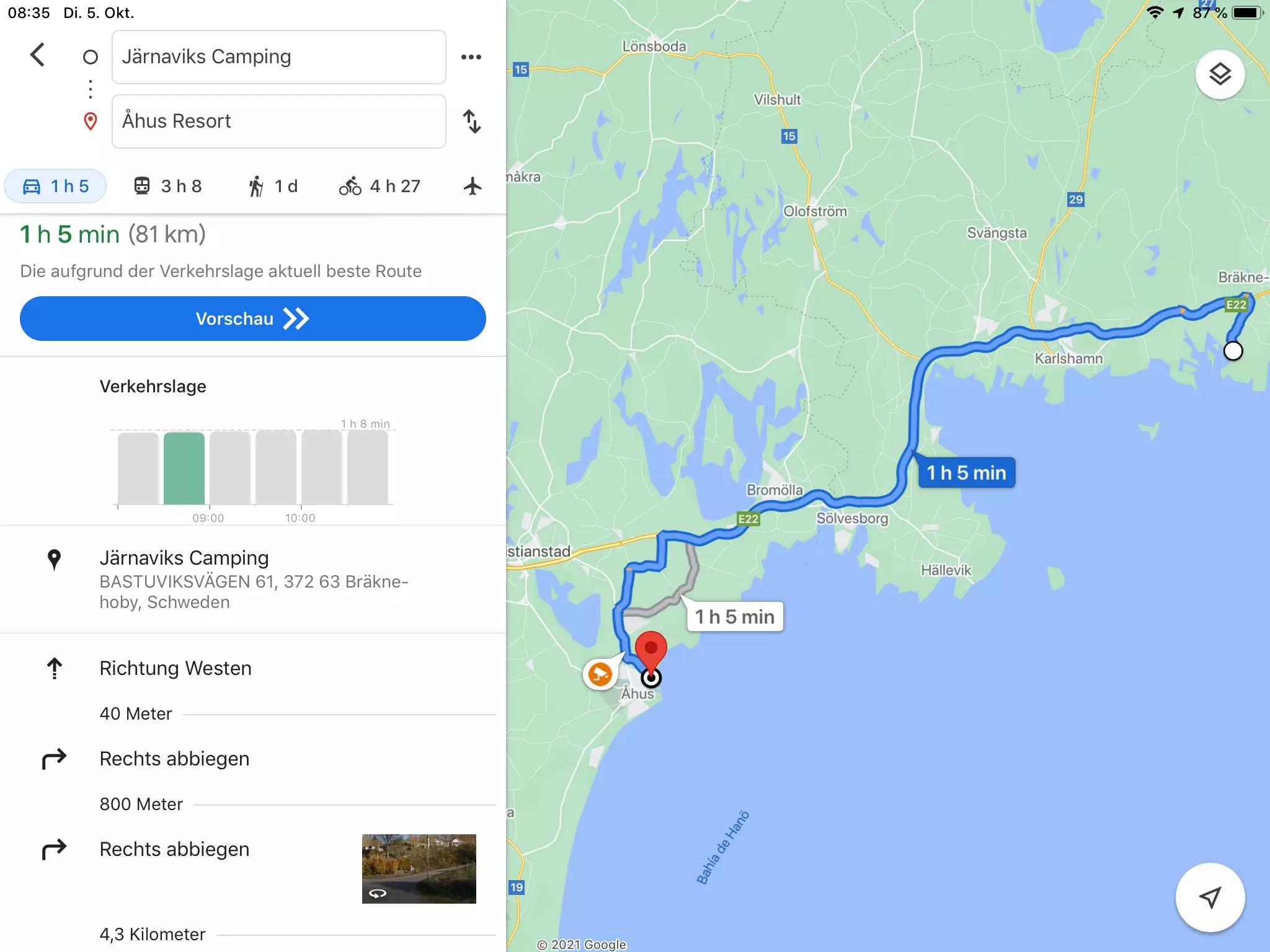
Task: Choose cycling mode 4 h 27
Action: click(x=380, y=186)
